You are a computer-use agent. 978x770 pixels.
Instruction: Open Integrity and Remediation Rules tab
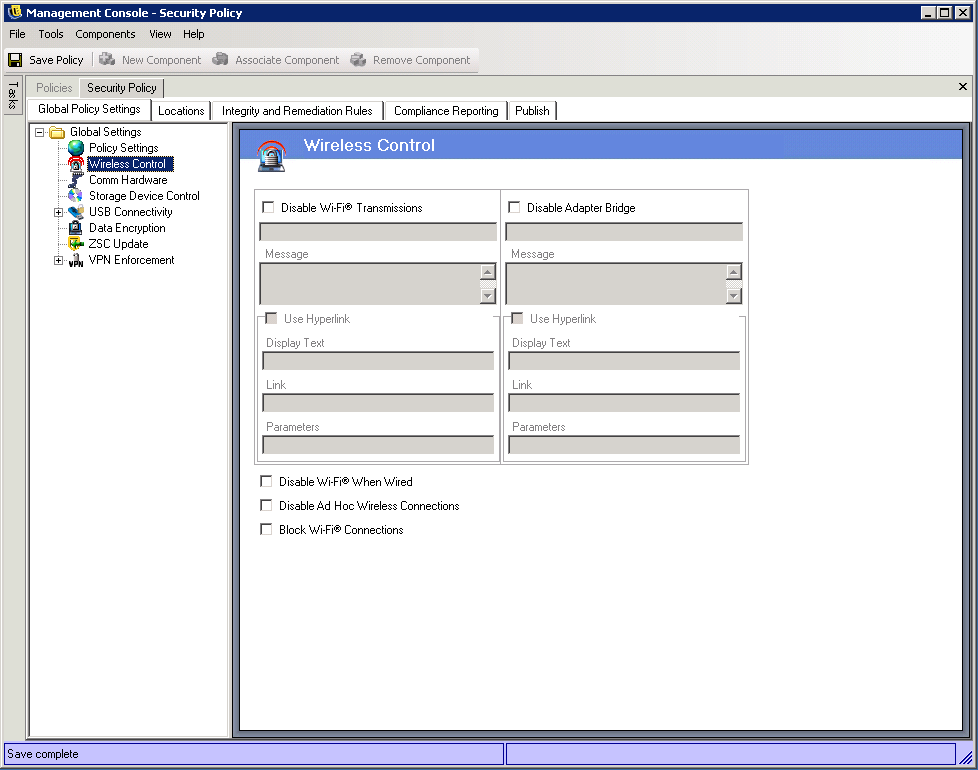pos(297,111)
